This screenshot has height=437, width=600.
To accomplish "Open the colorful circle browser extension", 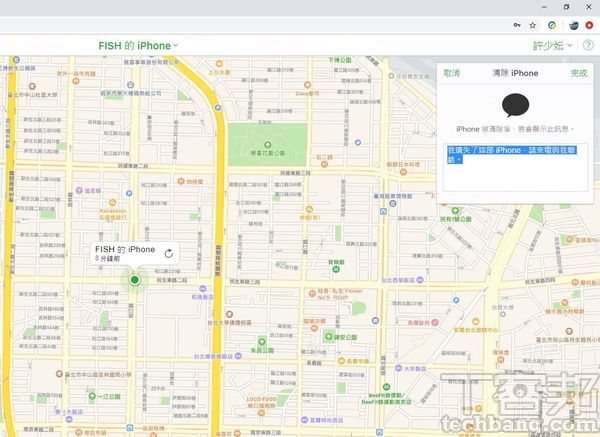I will [552, 25].
